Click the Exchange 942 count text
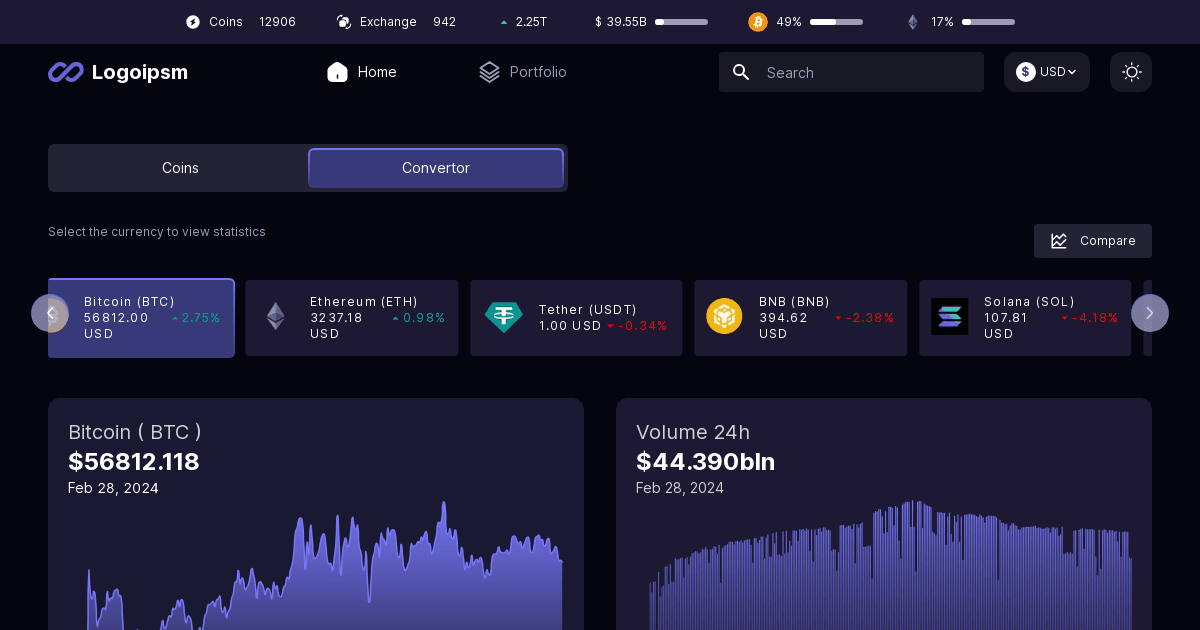The image size is (1200, 630). tap(408, 22)
